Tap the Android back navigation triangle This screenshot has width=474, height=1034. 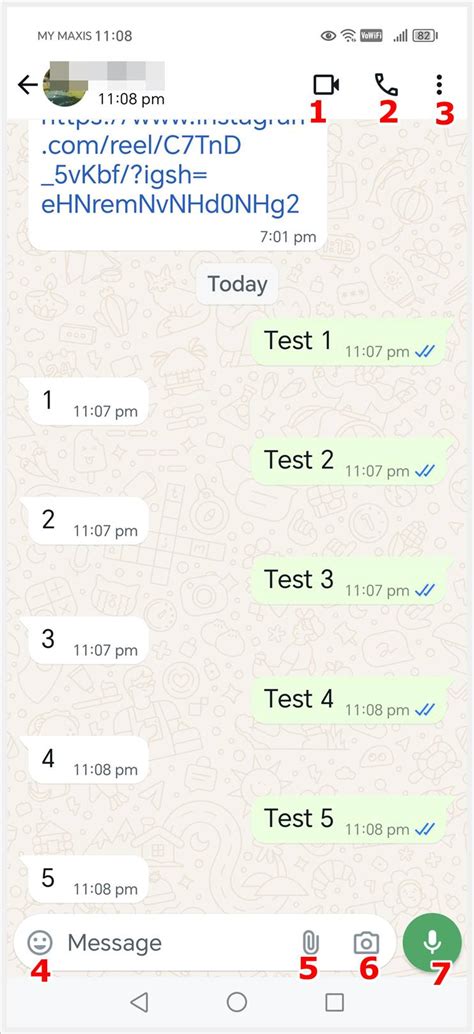138,1002
